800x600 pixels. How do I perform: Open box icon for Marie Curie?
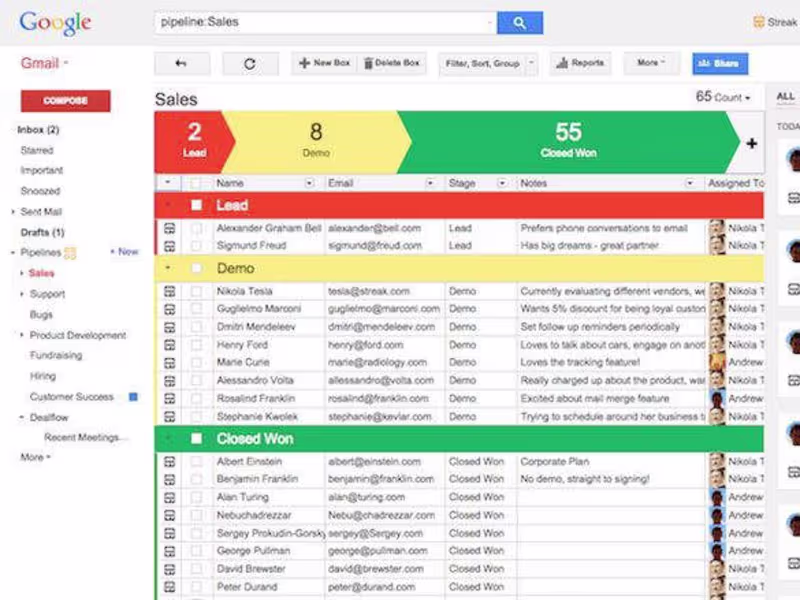tap(169, 363)
